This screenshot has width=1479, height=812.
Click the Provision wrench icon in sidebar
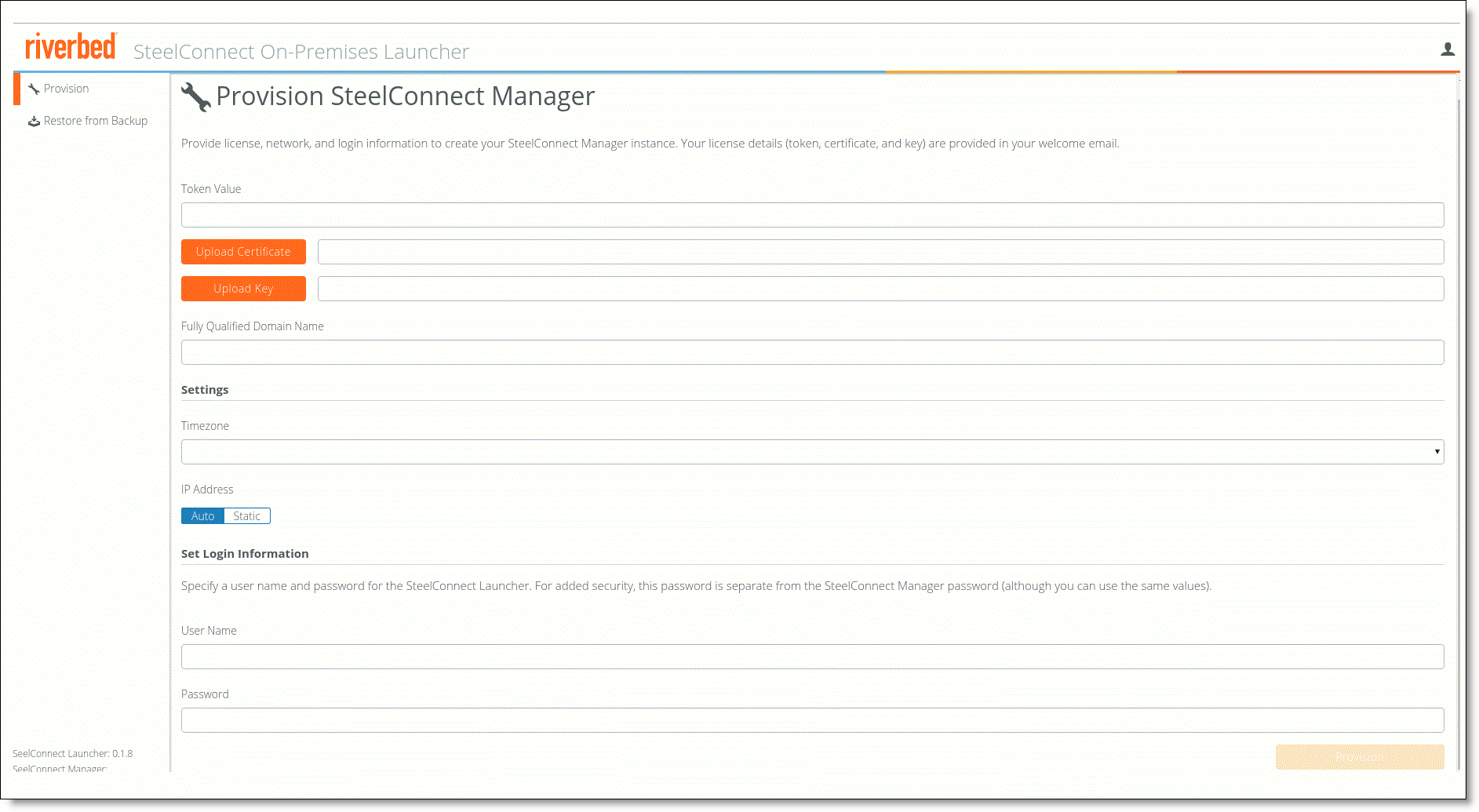(34, 89)
